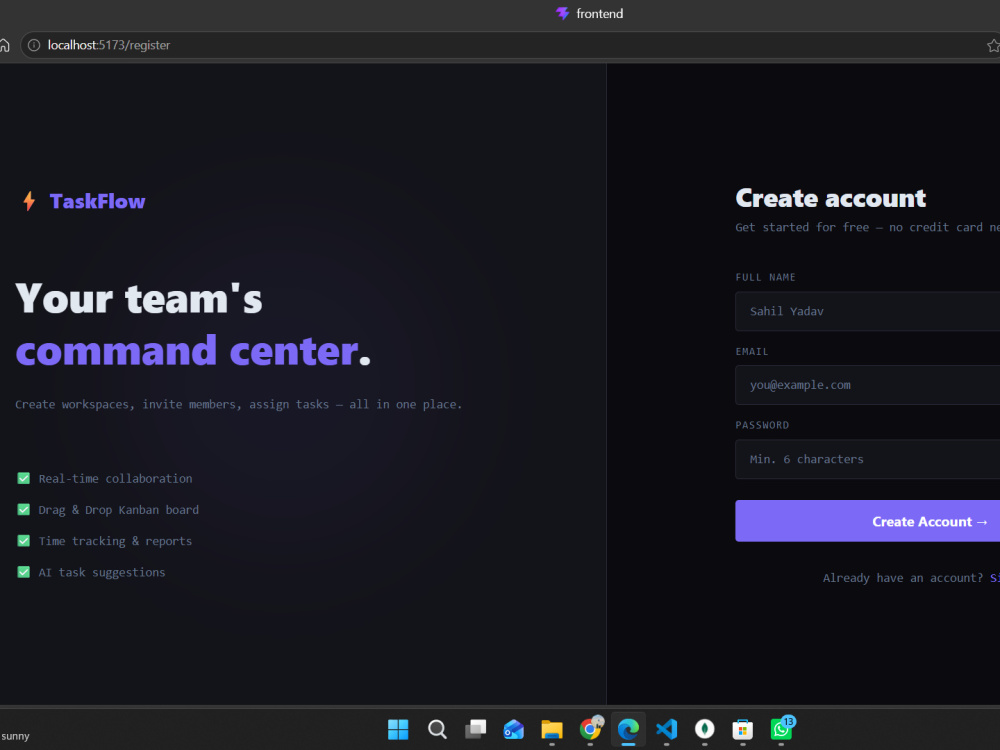
Task: Click the browser home icon
Action: [4, 45]
